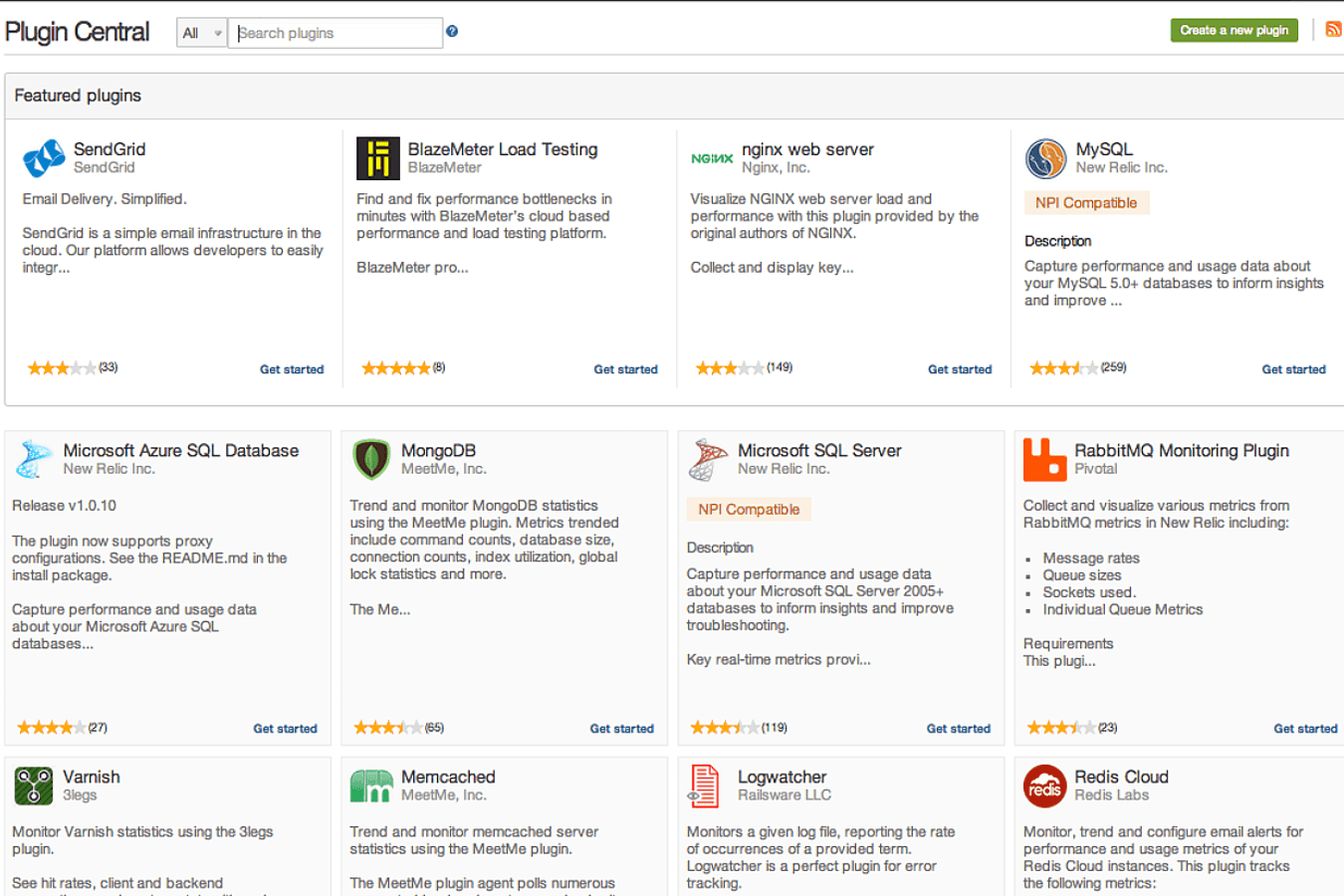Click the star rating for BlazeMeter
This screenshot has width=1344, height=896.
tap(395, 368)
